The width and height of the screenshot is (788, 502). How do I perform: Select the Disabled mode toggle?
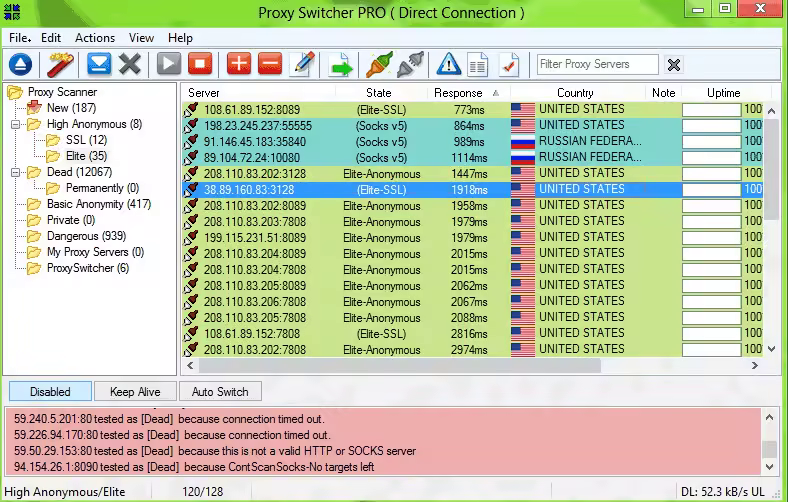pos(50,392)
